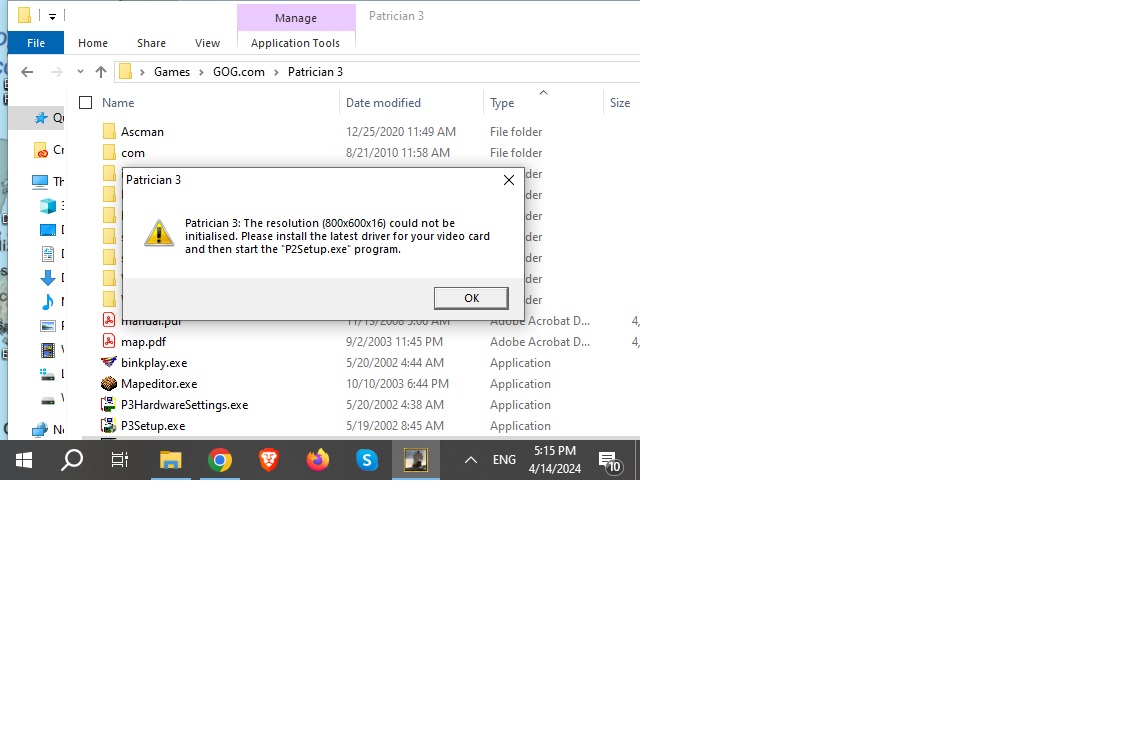The width and height of the screenshot is (1132, 753).
Task: Launch Google Chrome from taskbar
Action: [x=219, y=460]
